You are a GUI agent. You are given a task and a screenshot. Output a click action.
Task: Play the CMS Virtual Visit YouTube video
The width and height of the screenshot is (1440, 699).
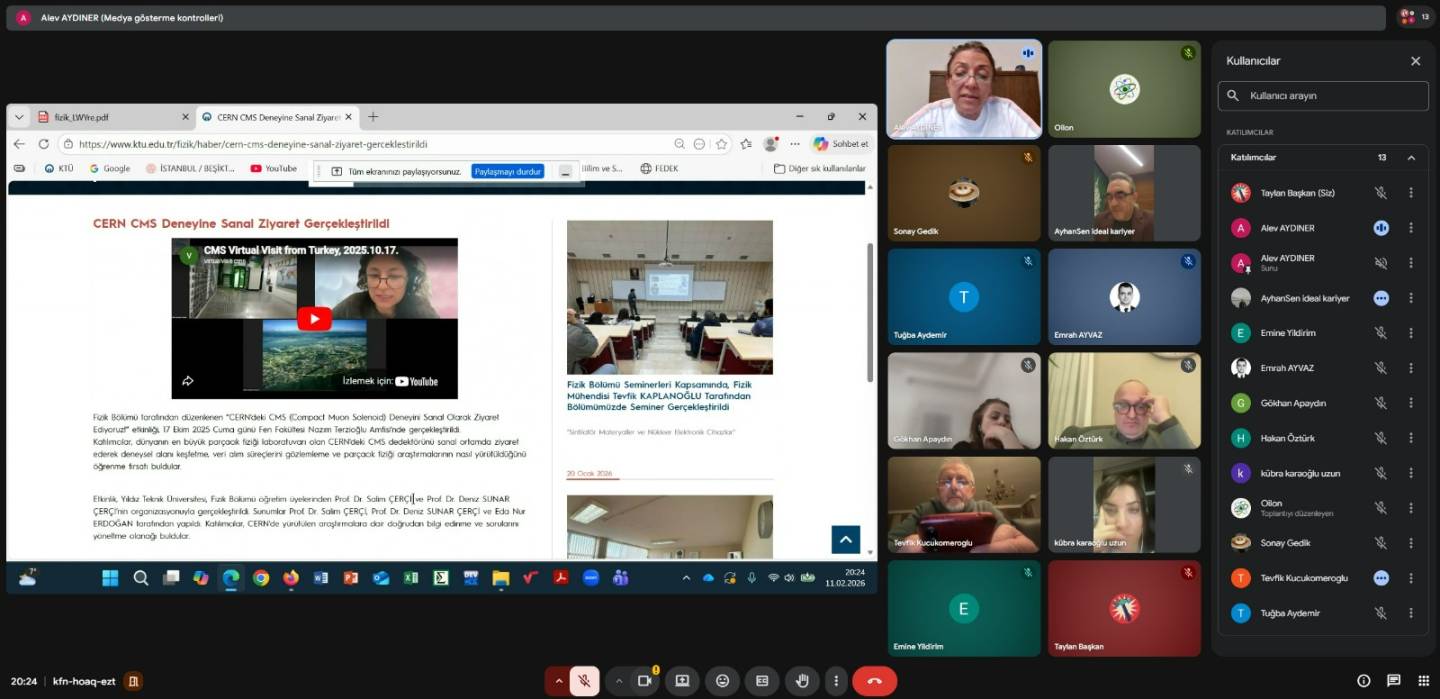(314, 319)
